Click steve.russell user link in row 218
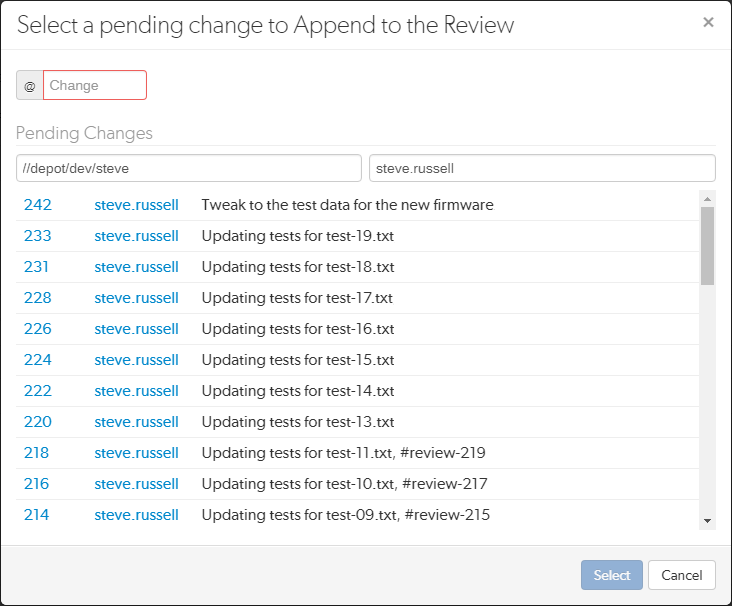This screenshot has width=732, height=606. coord(136,452)
